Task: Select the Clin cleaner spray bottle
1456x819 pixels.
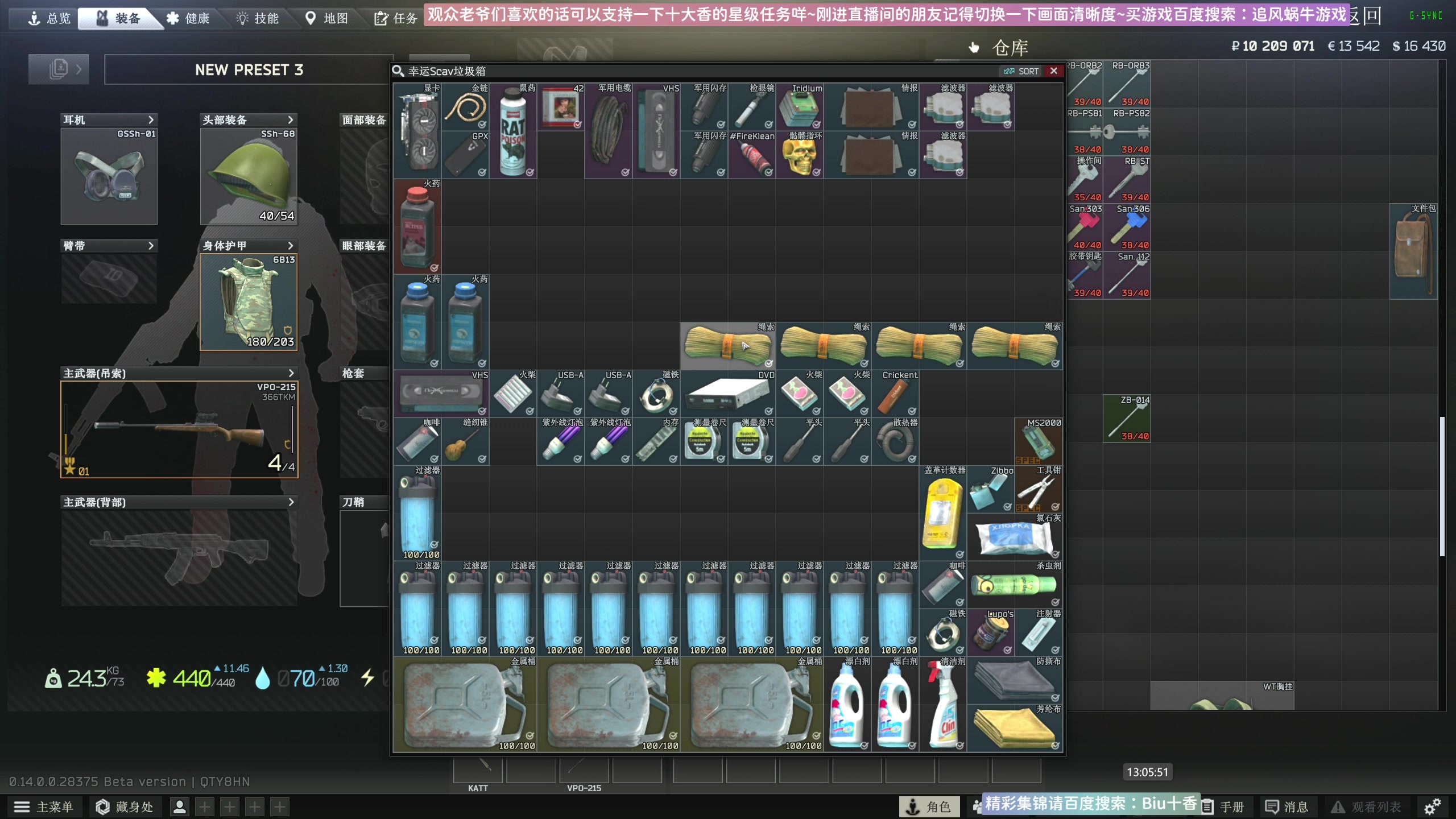Action: (942, 706)
